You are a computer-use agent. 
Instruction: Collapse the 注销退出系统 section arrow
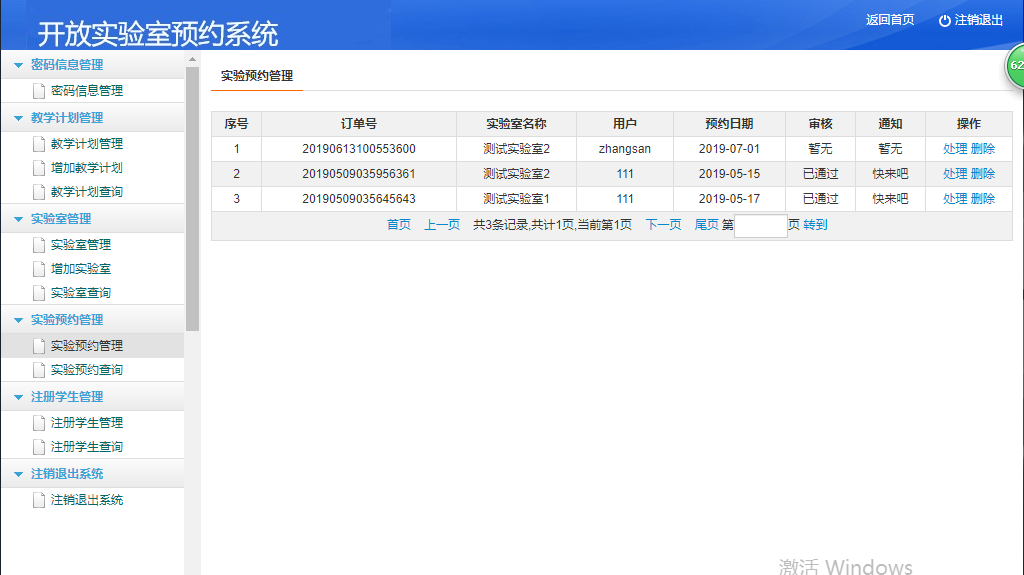[x=18, y=474]
